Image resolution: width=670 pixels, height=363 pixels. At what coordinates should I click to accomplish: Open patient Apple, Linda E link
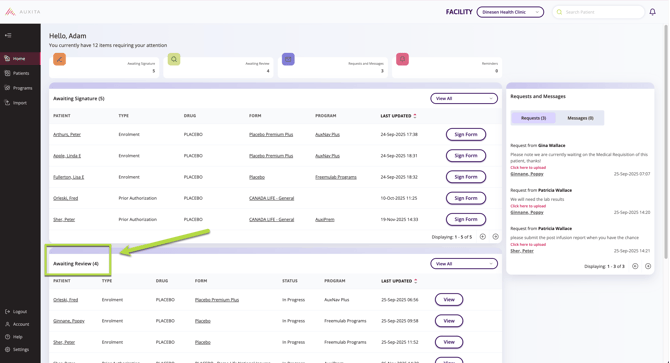[67, 156]
